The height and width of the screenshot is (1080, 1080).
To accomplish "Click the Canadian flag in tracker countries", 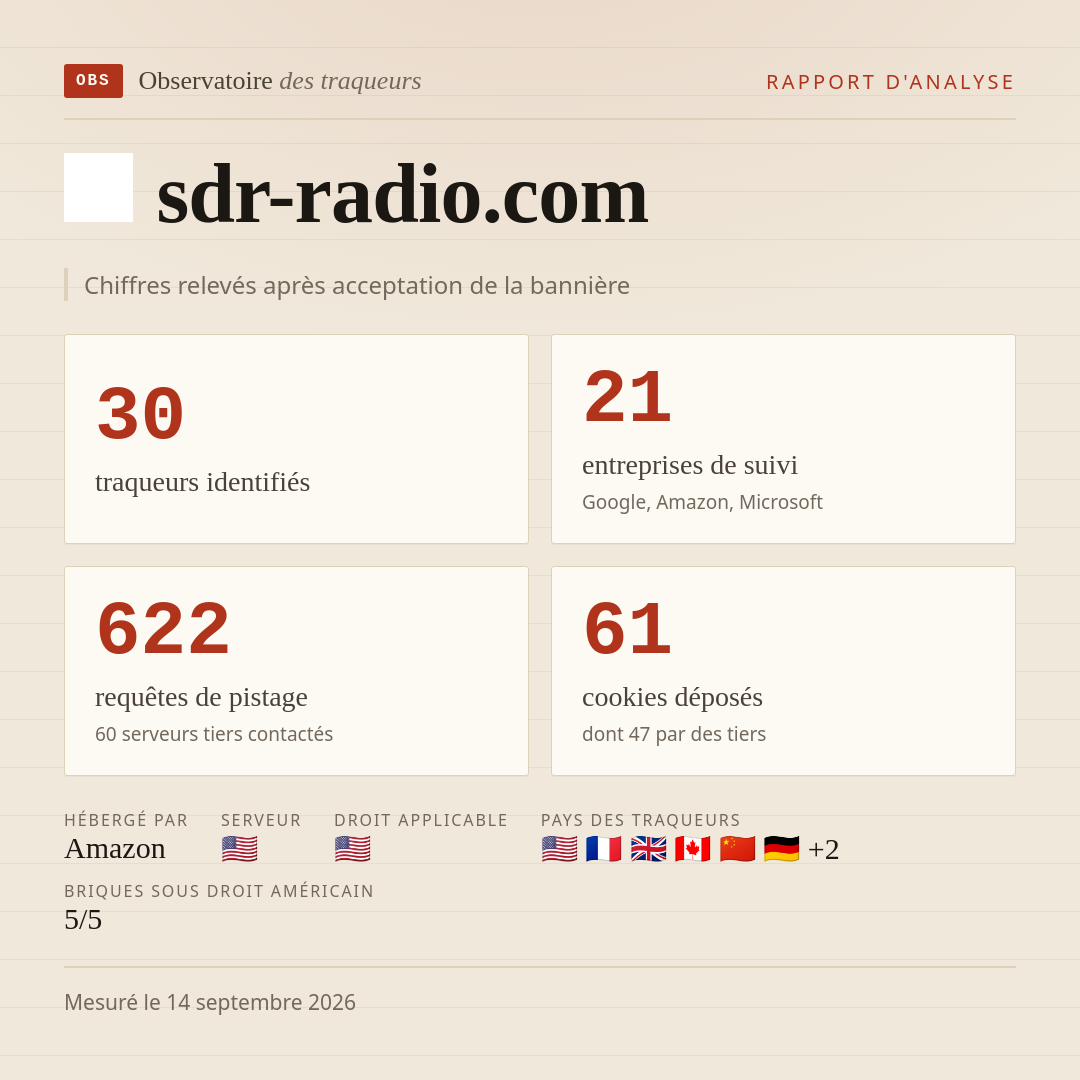I will coord(692,849).
